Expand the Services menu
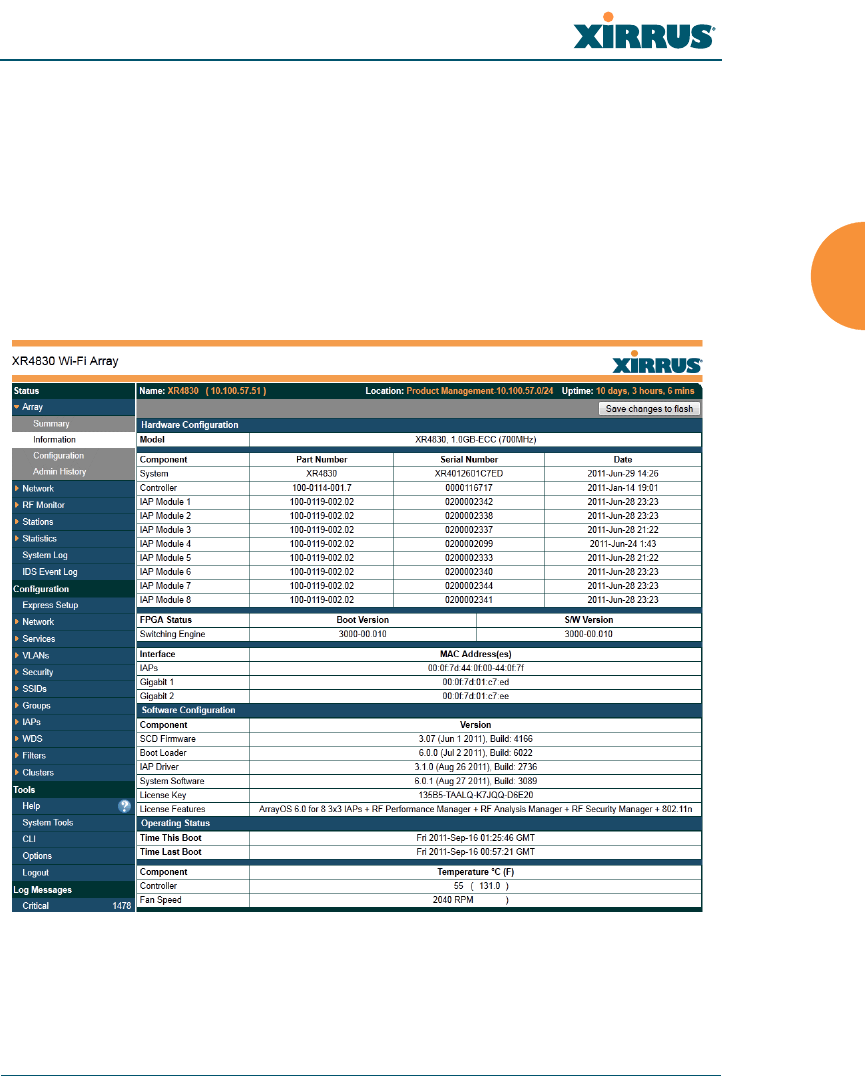The height and width of the screenshot is (1076, 865). pos(38,638)
